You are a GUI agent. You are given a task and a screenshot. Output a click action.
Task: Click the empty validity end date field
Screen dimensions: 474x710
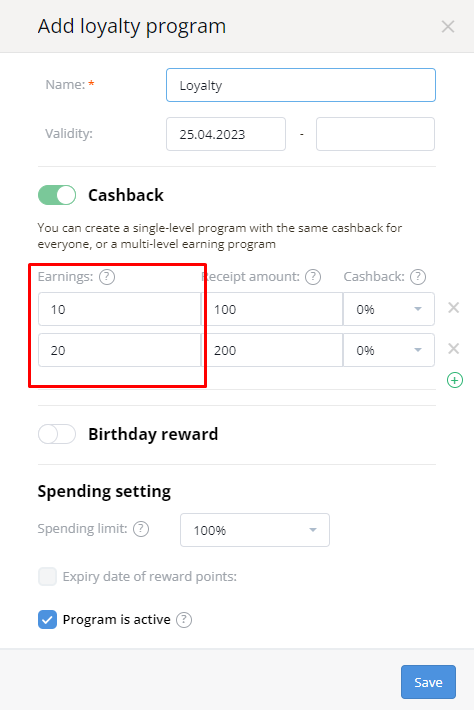[375, 134]
